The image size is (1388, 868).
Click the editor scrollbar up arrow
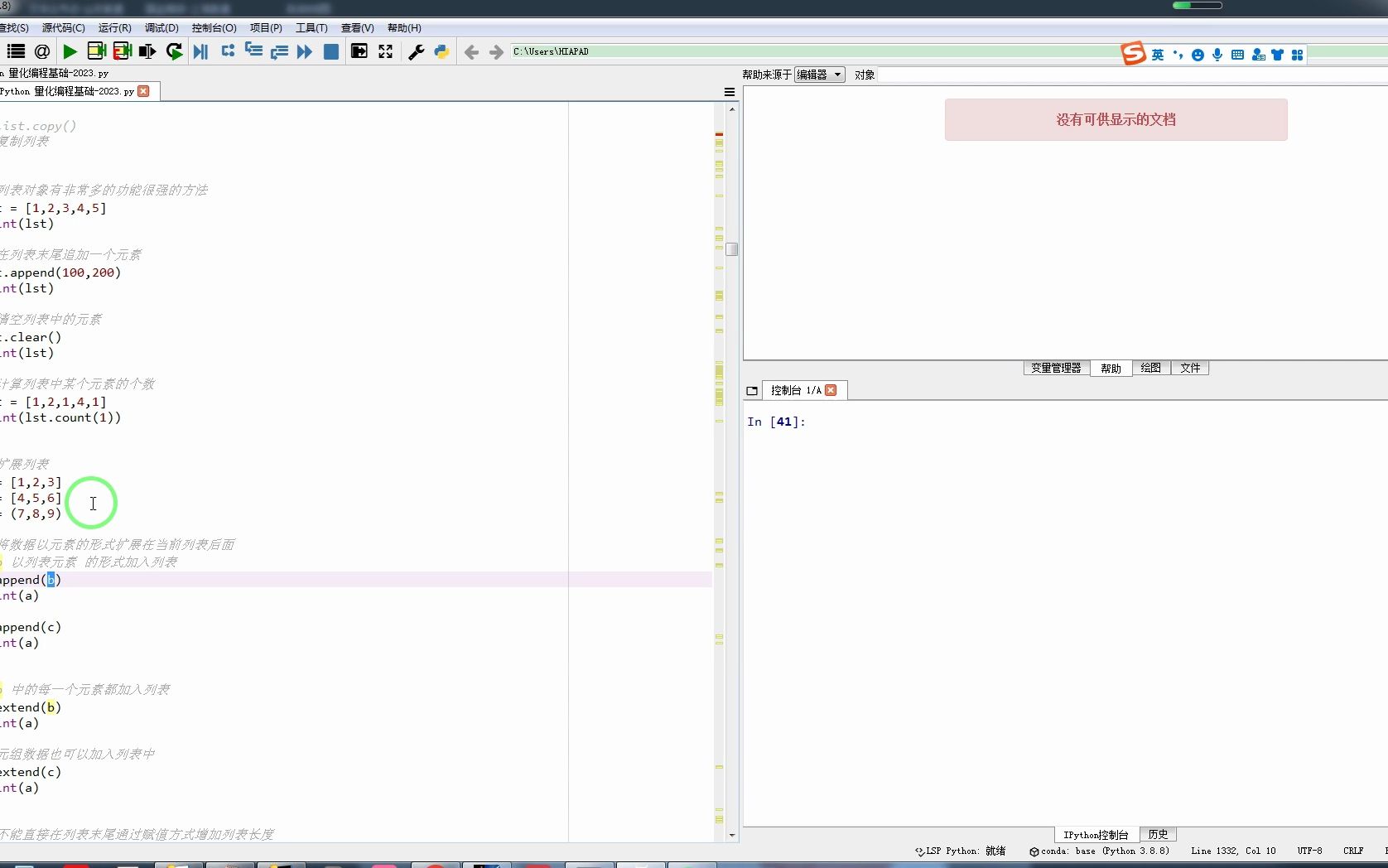[732, 109]
